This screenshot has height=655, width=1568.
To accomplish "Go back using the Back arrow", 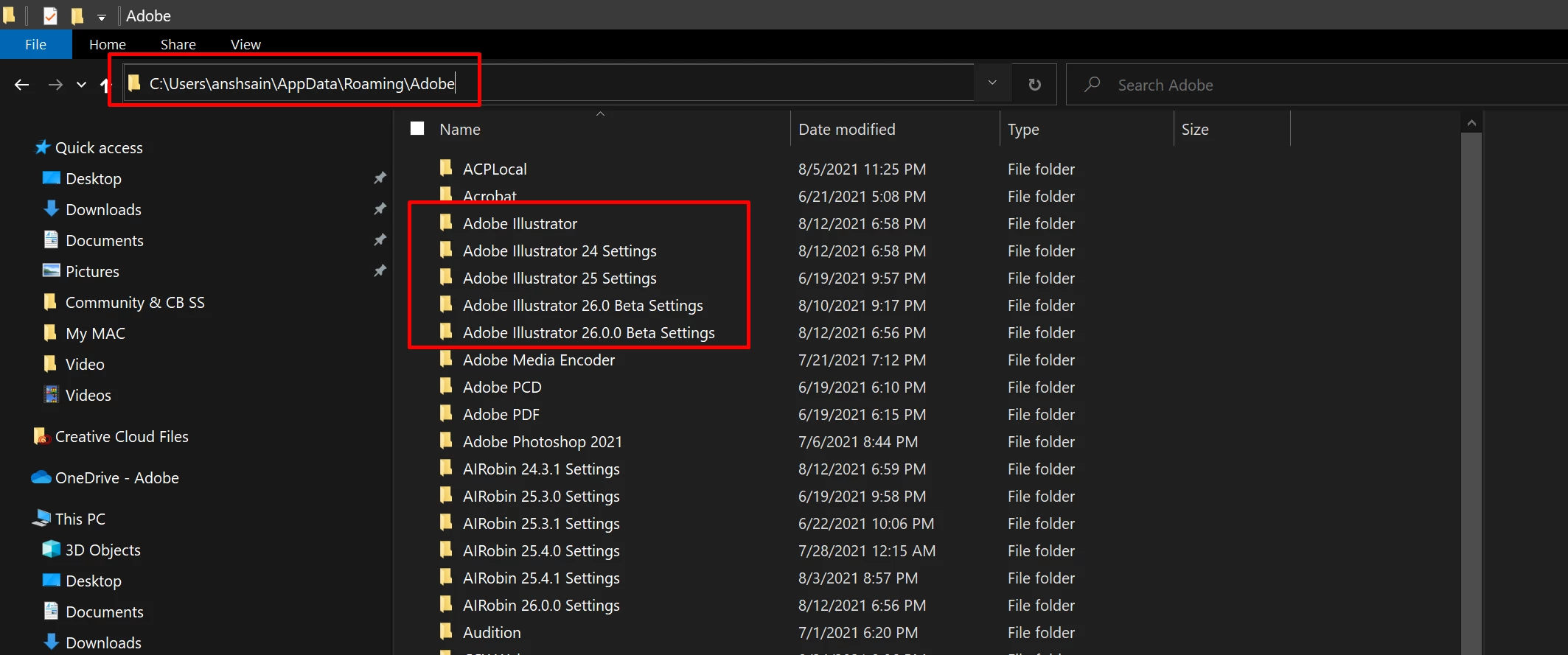I will pyautogui.click(x=22, y=85).
